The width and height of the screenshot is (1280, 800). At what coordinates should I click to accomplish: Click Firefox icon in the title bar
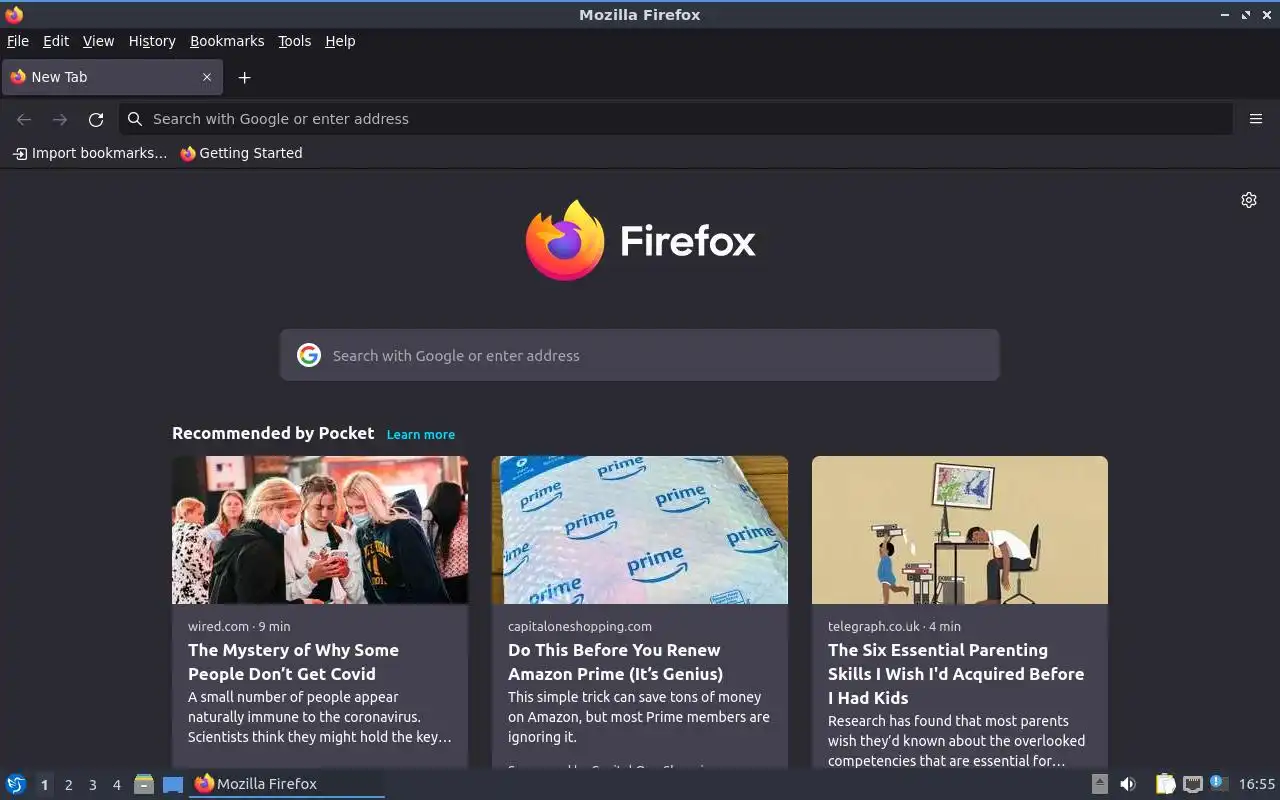click(14, 14)
